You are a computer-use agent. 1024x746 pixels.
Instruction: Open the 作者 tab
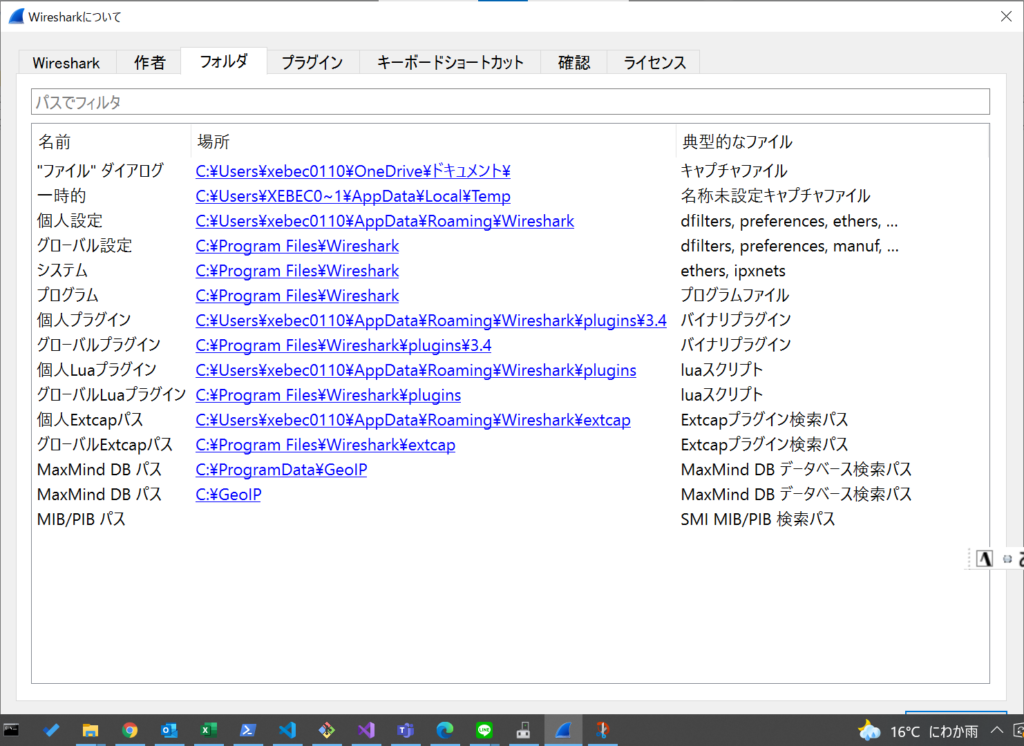(150, 63)
